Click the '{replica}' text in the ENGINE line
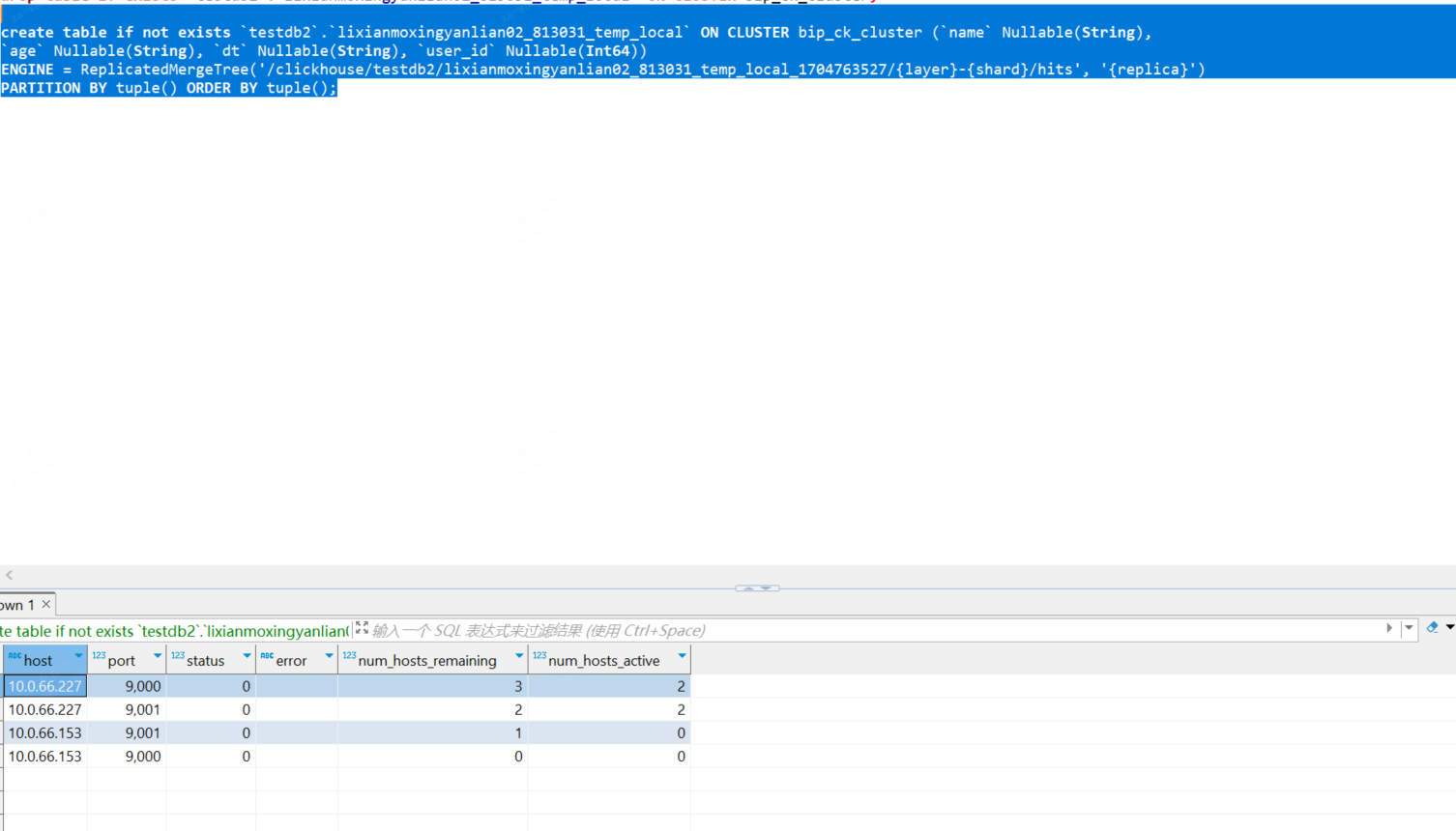 point(1148,70)
